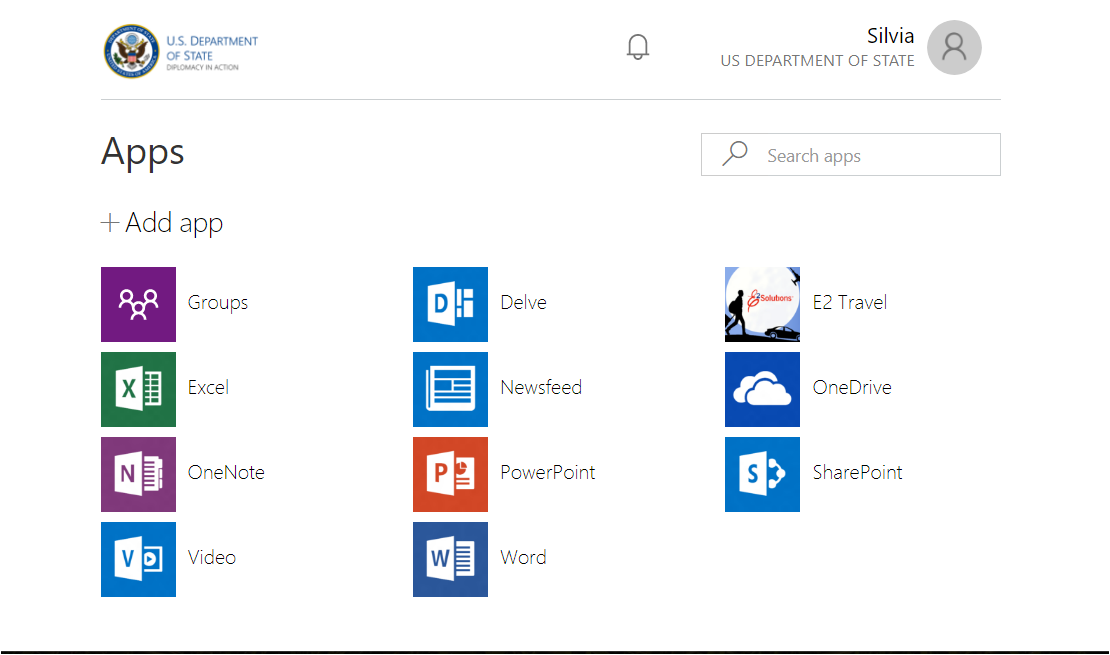Image resolution: width=1110 pixels, height=655 pixels.
Task: Click the OneNote label
Action: tap(226, 472)
